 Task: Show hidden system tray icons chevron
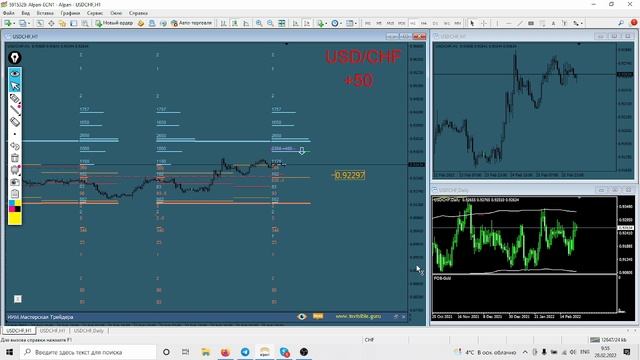525,352
